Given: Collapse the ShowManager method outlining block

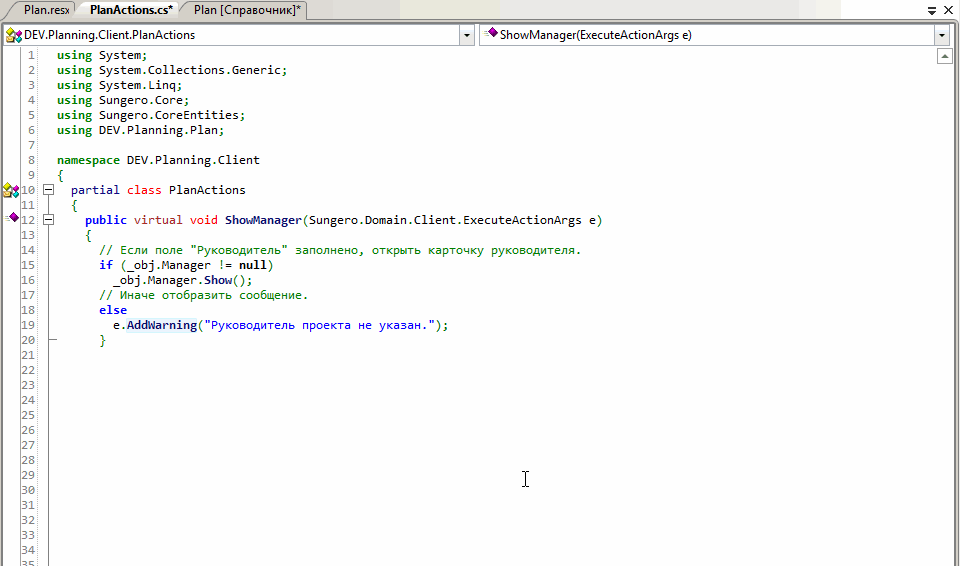Looking at the screenshot, I should click(x=48, y=220).
